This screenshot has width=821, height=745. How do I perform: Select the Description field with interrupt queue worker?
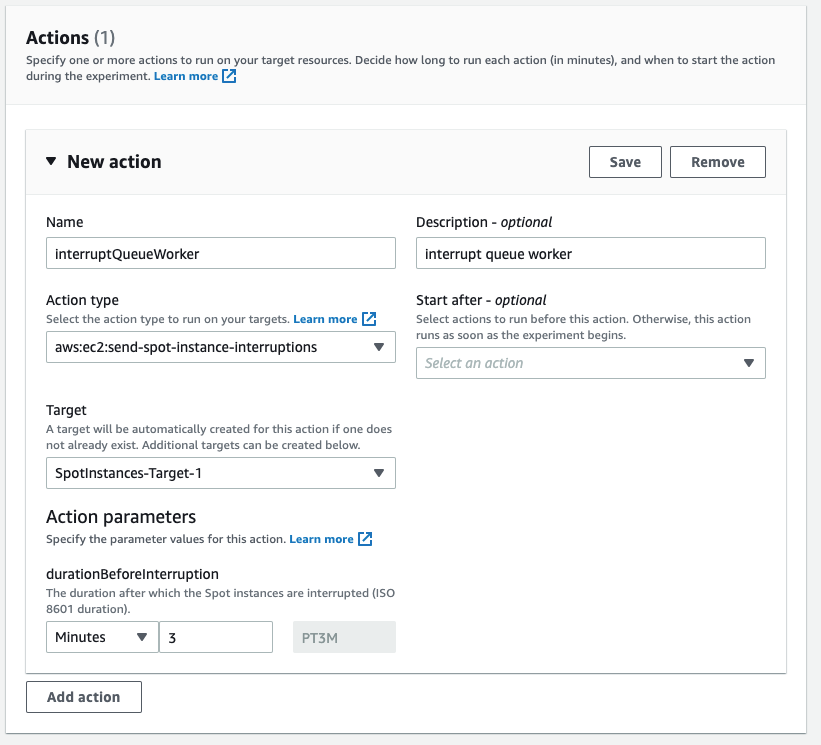point(590,252)
